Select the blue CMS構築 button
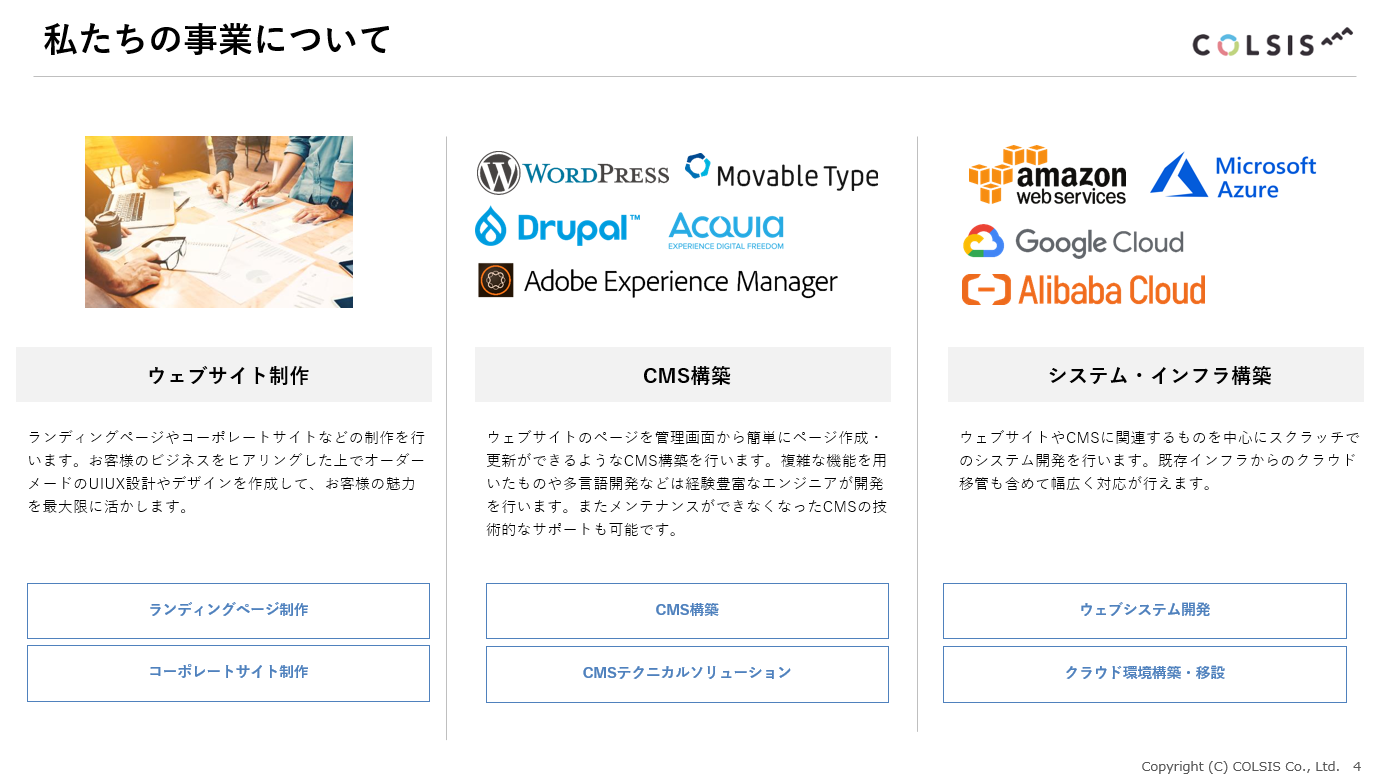The image size is (1384, 778). 687,610
